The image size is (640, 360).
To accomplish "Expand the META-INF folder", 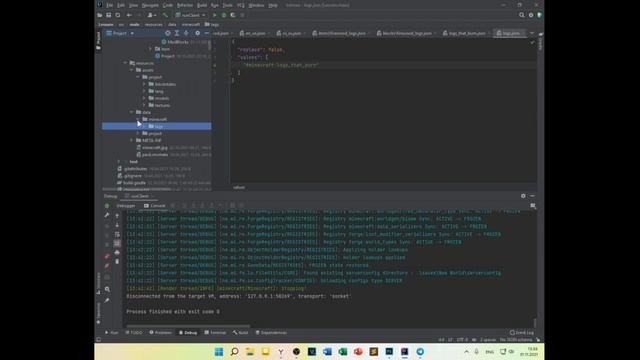I will [132, 140].
